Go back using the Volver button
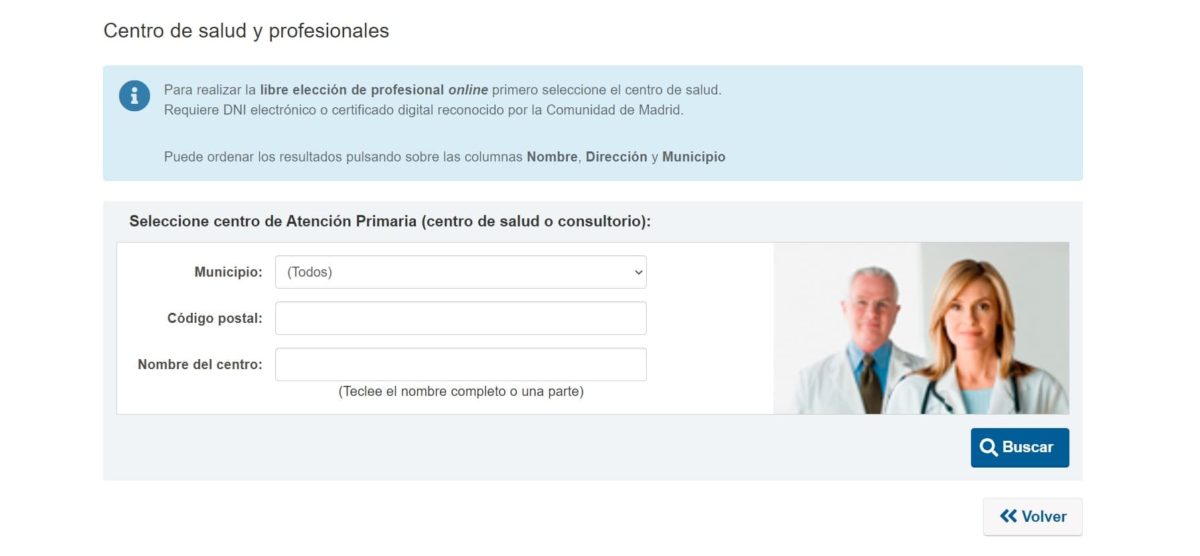This screenshot has width=1200, height=556. (1032, 517)
